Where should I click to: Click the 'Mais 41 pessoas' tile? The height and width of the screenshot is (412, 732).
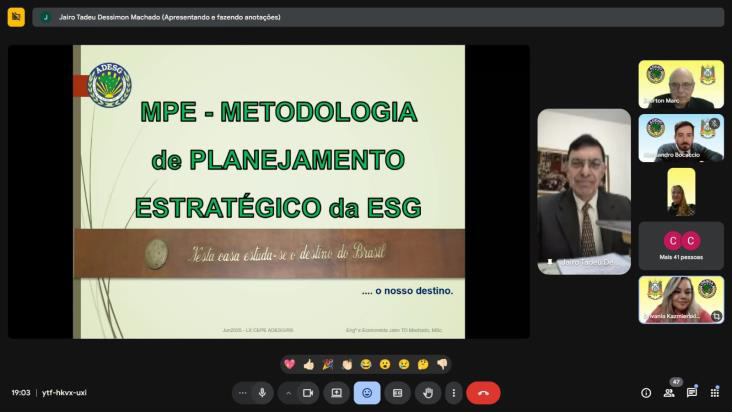(681, 245)
